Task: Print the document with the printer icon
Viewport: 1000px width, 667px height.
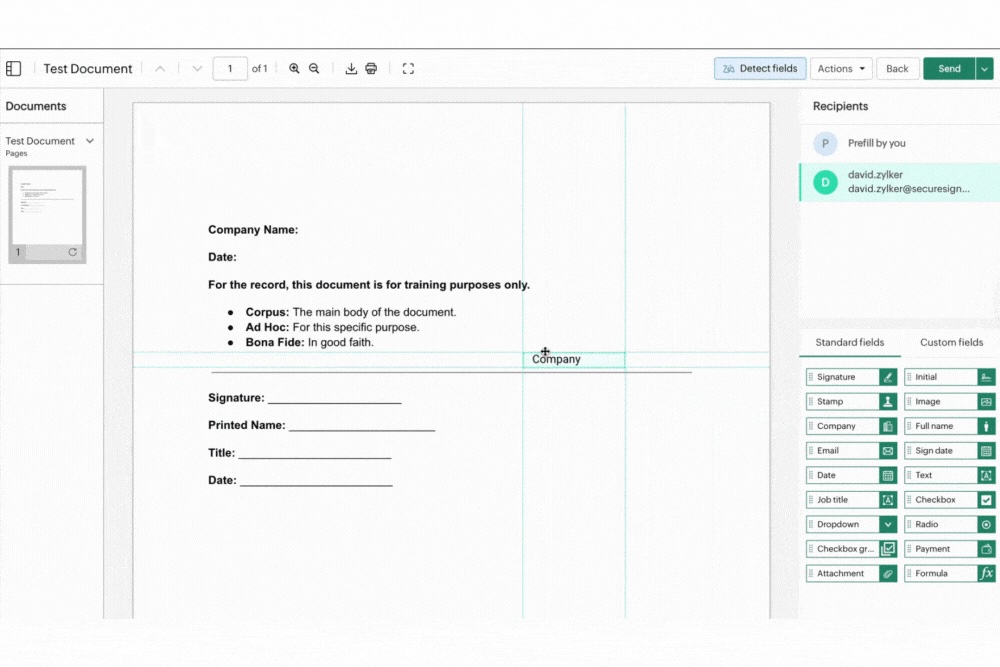Action: point(371,69)
